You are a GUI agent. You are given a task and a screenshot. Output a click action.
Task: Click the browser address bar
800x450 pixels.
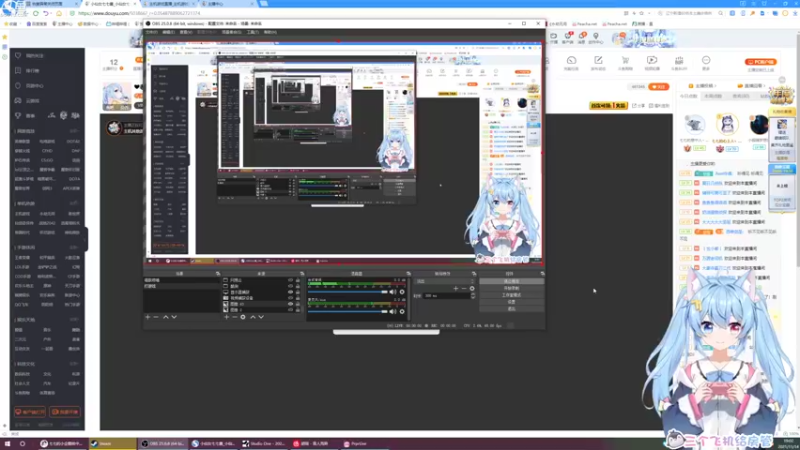(327, 13)
